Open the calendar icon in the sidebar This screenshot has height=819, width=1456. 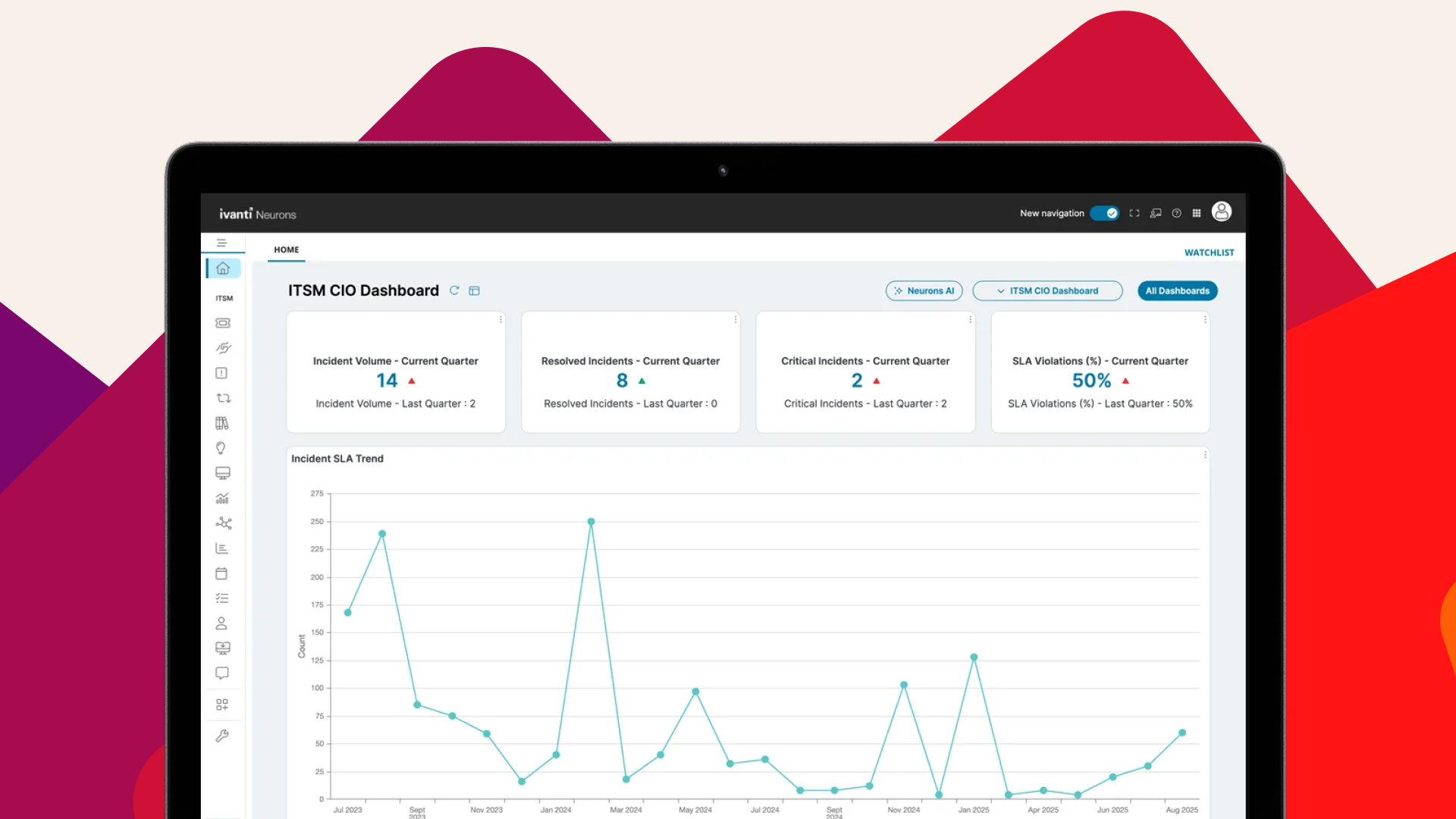[221, 573]
